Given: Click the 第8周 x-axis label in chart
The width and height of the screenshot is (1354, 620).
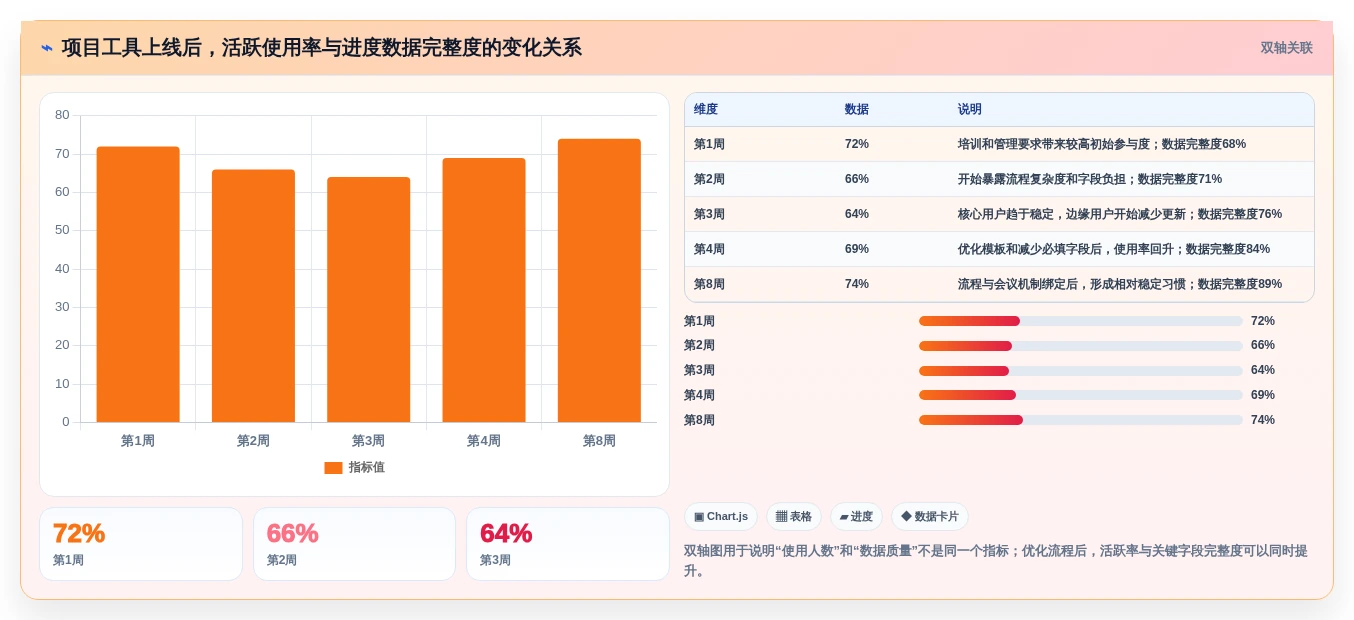Looking at the screenshot, I should tap(599, 441).
